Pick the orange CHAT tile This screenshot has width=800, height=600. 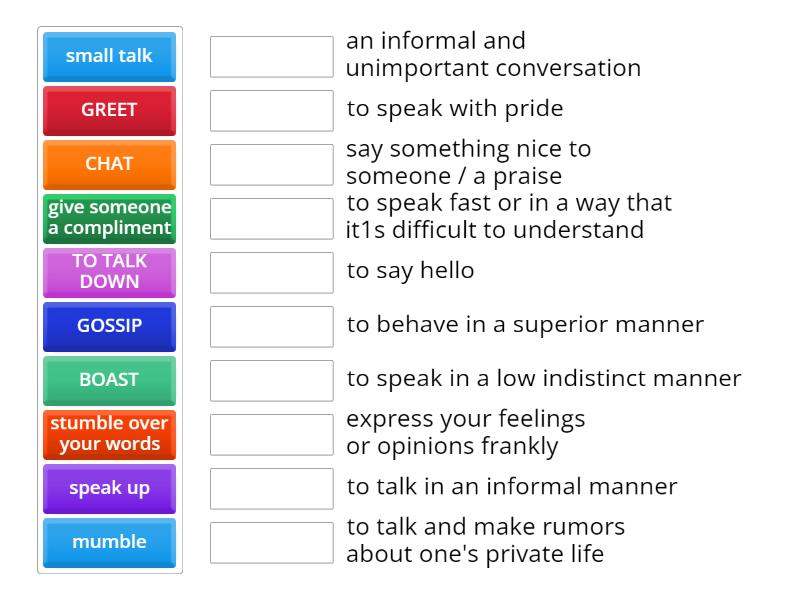pyautogui.click(x=109, y=164)
